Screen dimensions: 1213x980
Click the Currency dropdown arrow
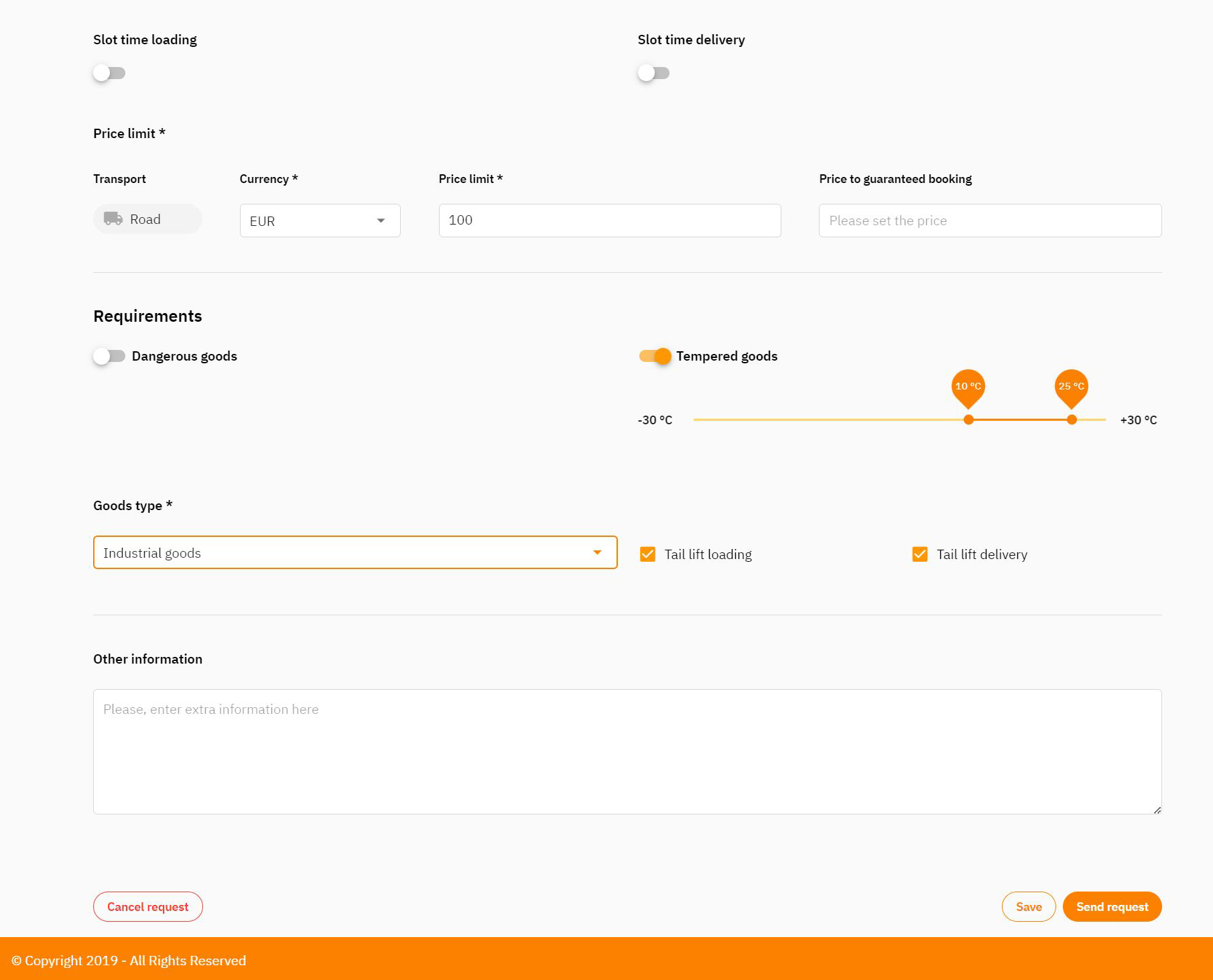pos(381,221)
